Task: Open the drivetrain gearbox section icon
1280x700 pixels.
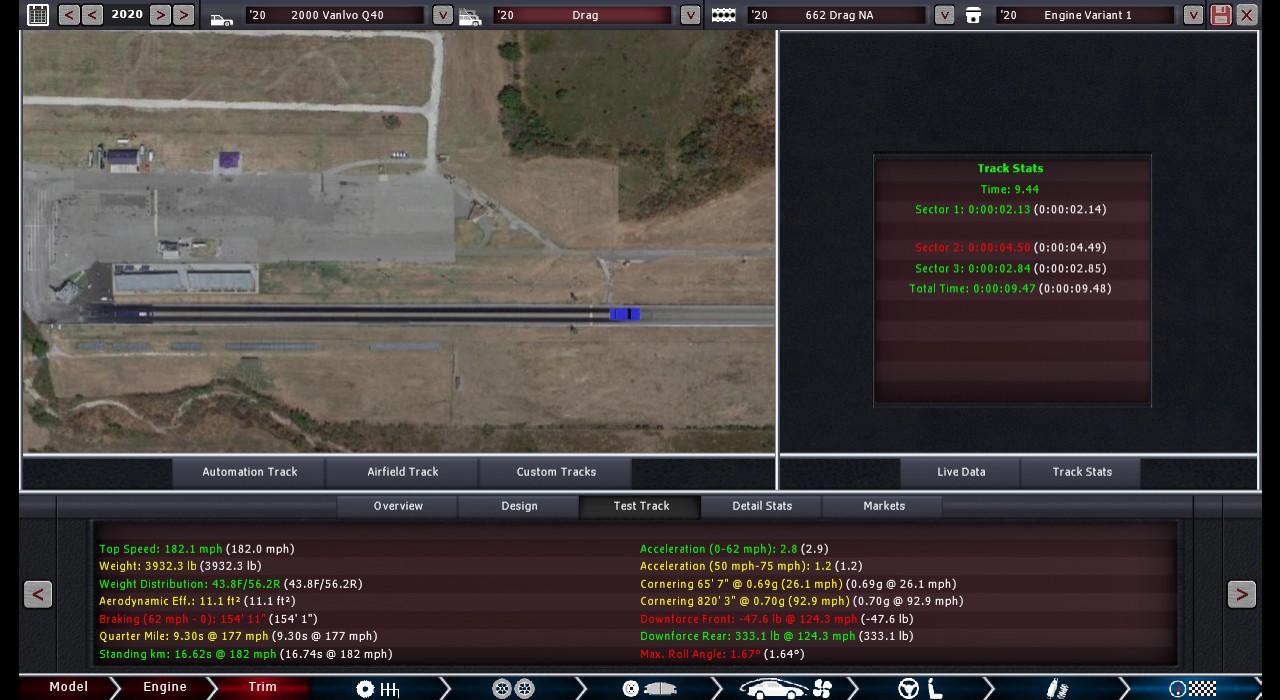Action: pyautogui.click(x=378, y=688)
